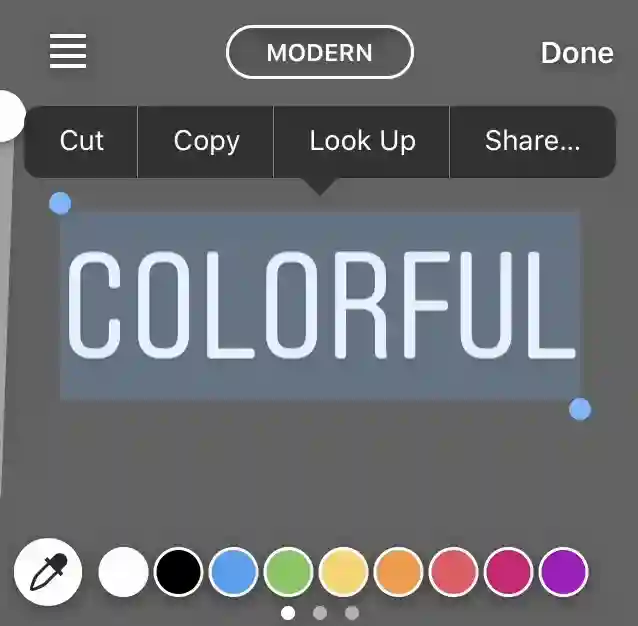Pick the purple color swatch
Screen dimensions: 638x626
click(564, 572)
